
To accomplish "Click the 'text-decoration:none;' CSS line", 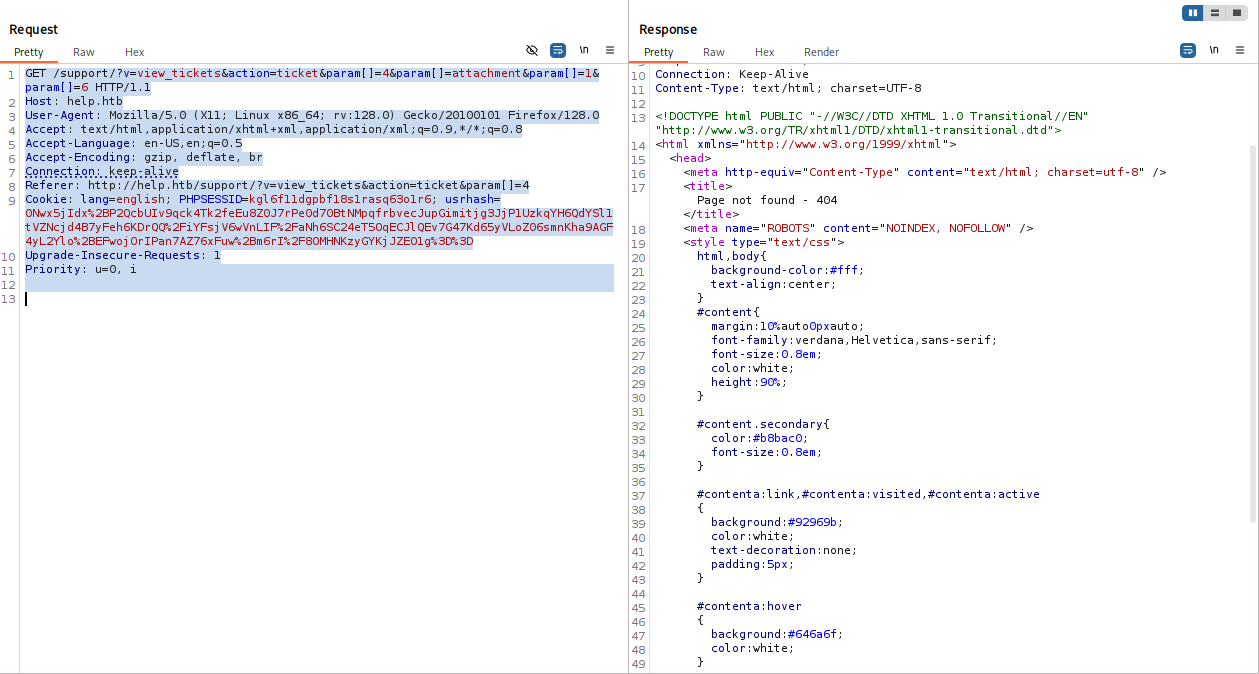I will [x=784, y=550].
